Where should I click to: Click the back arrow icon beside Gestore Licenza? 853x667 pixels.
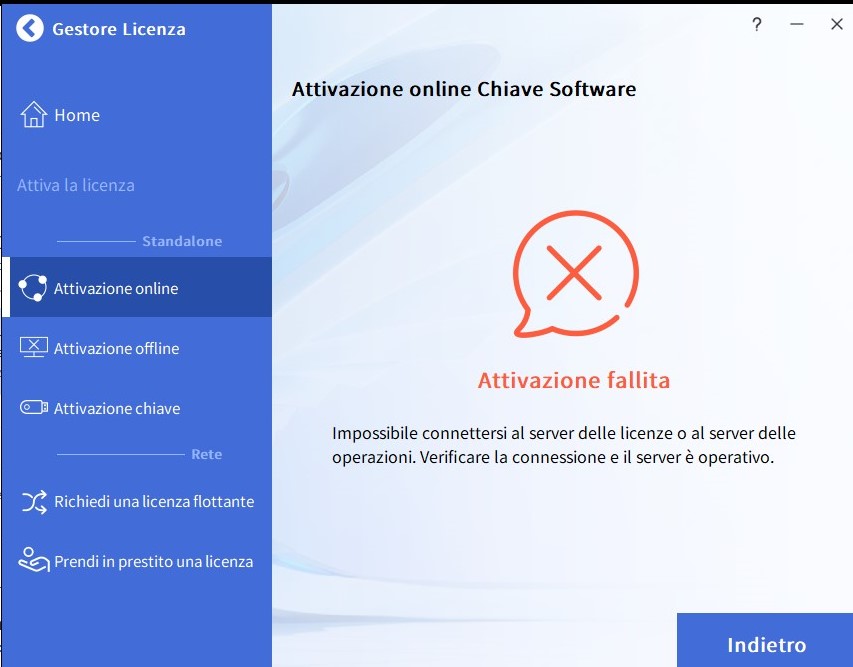coord(30,28)
